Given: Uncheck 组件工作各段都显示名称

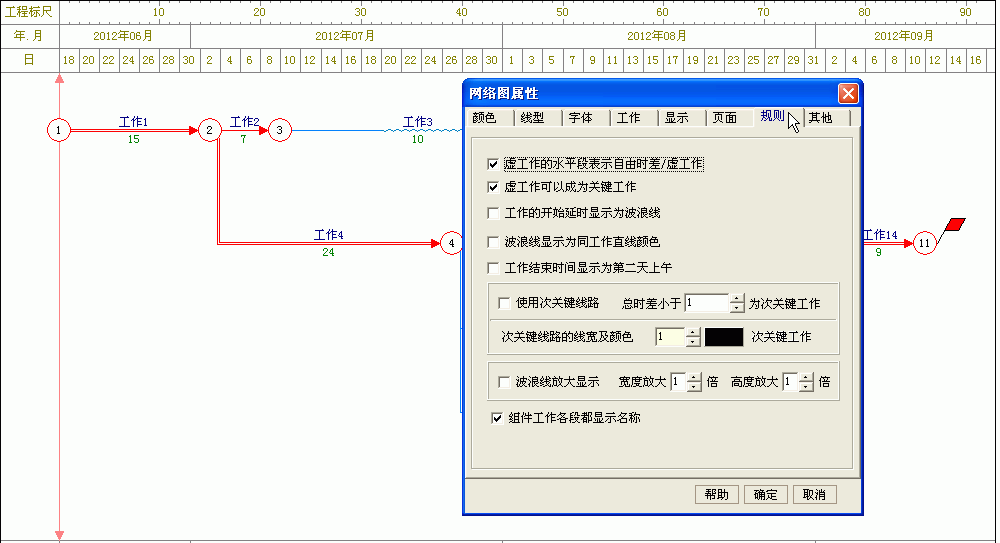Looking at the screenshot, I should point(497,419).
